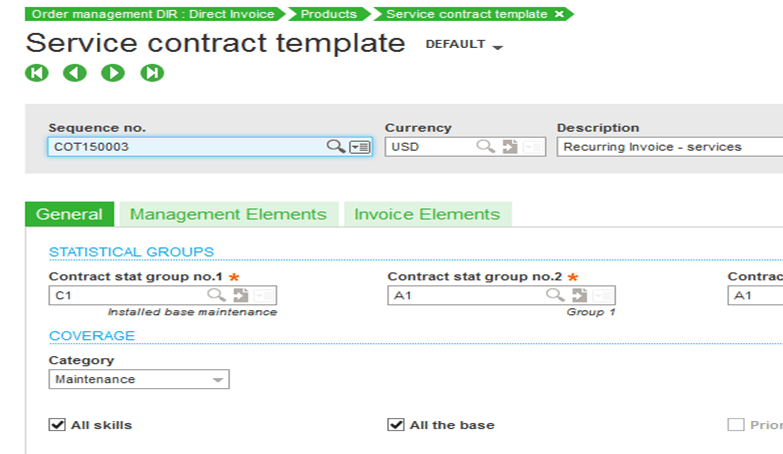Switch to the Management Elements tab
This screenshot has width=783, height=454.
pos(228,214)
